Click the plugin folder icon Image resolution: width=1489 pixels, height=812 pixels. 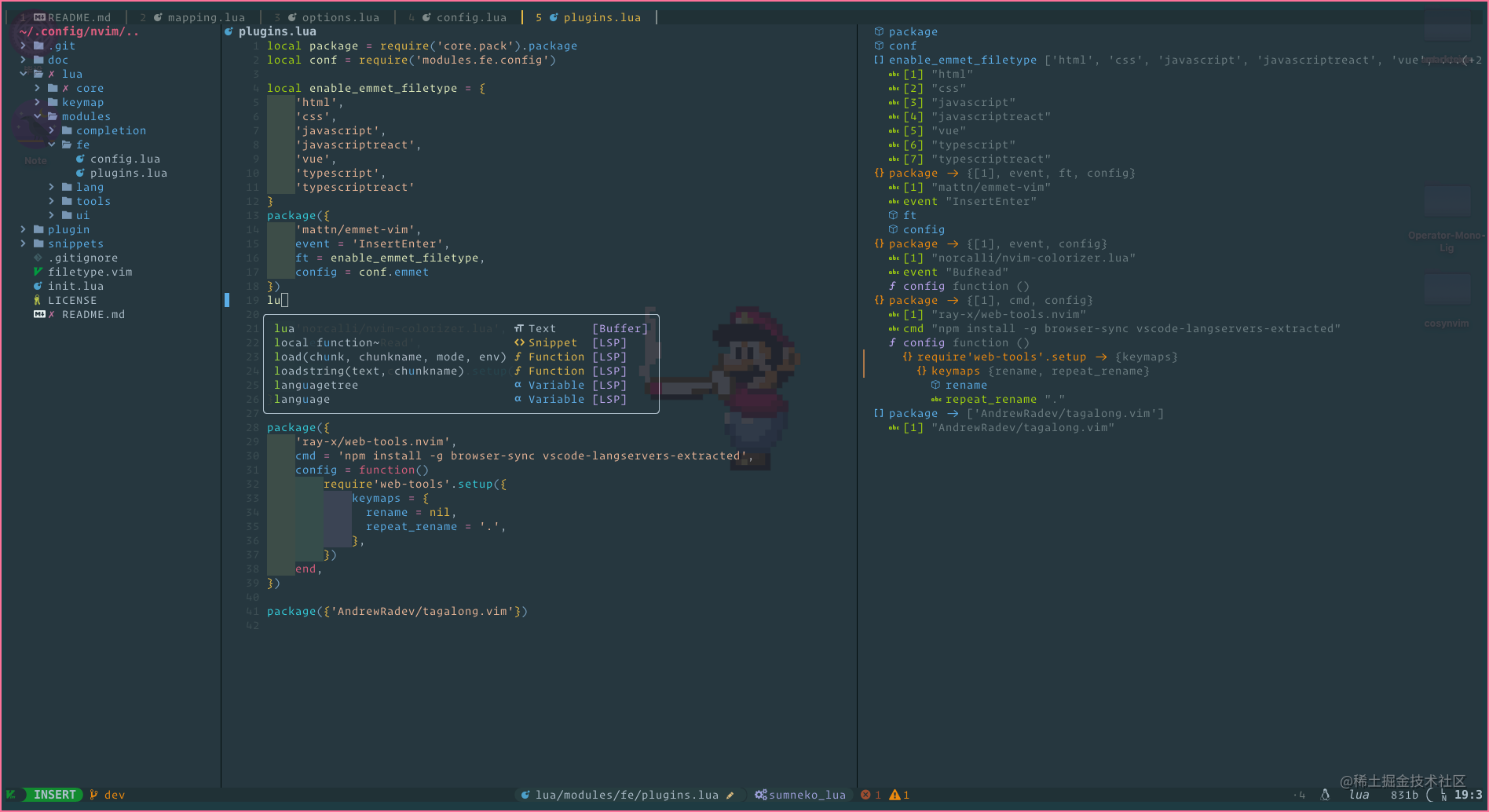[x=38, y=229]
